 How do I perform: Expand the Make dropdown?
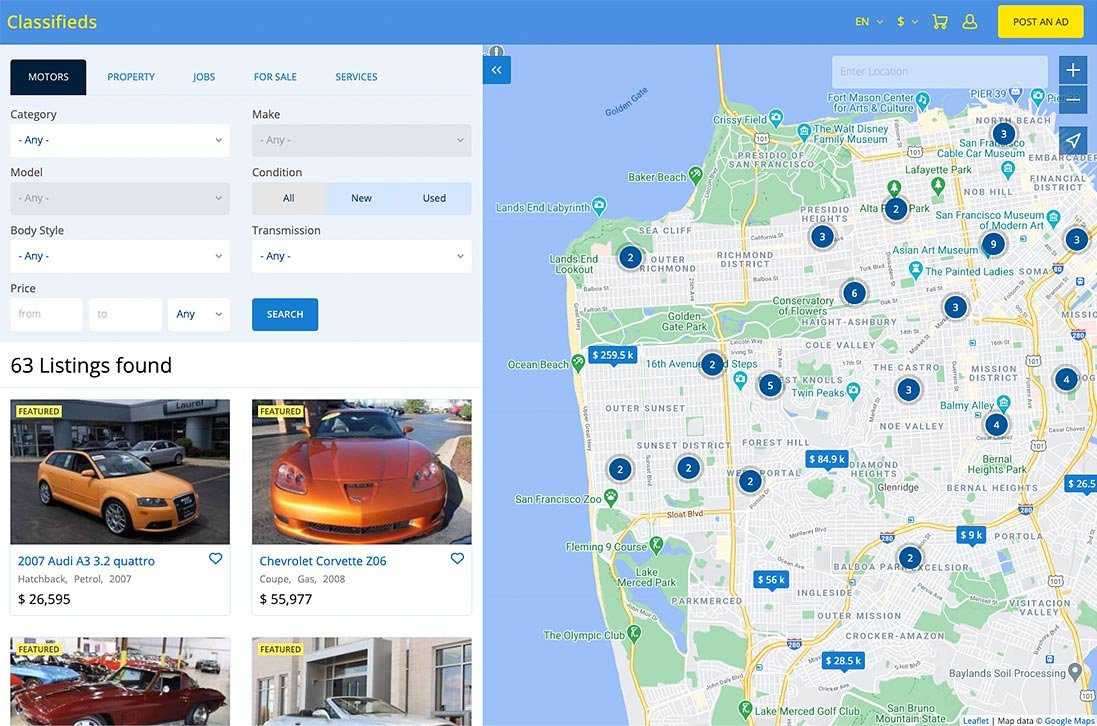tap(362, 141)
